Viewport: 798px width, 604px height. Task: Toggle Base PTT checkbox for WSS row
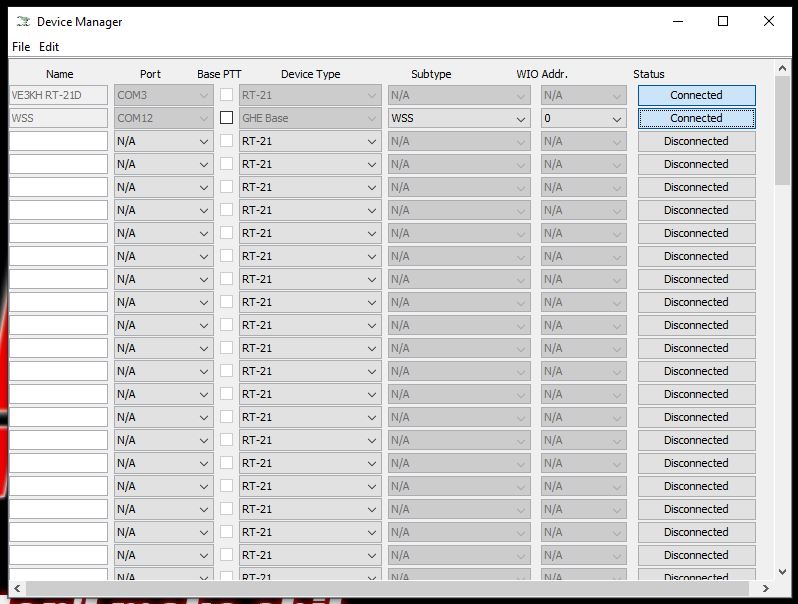point(227,118)
